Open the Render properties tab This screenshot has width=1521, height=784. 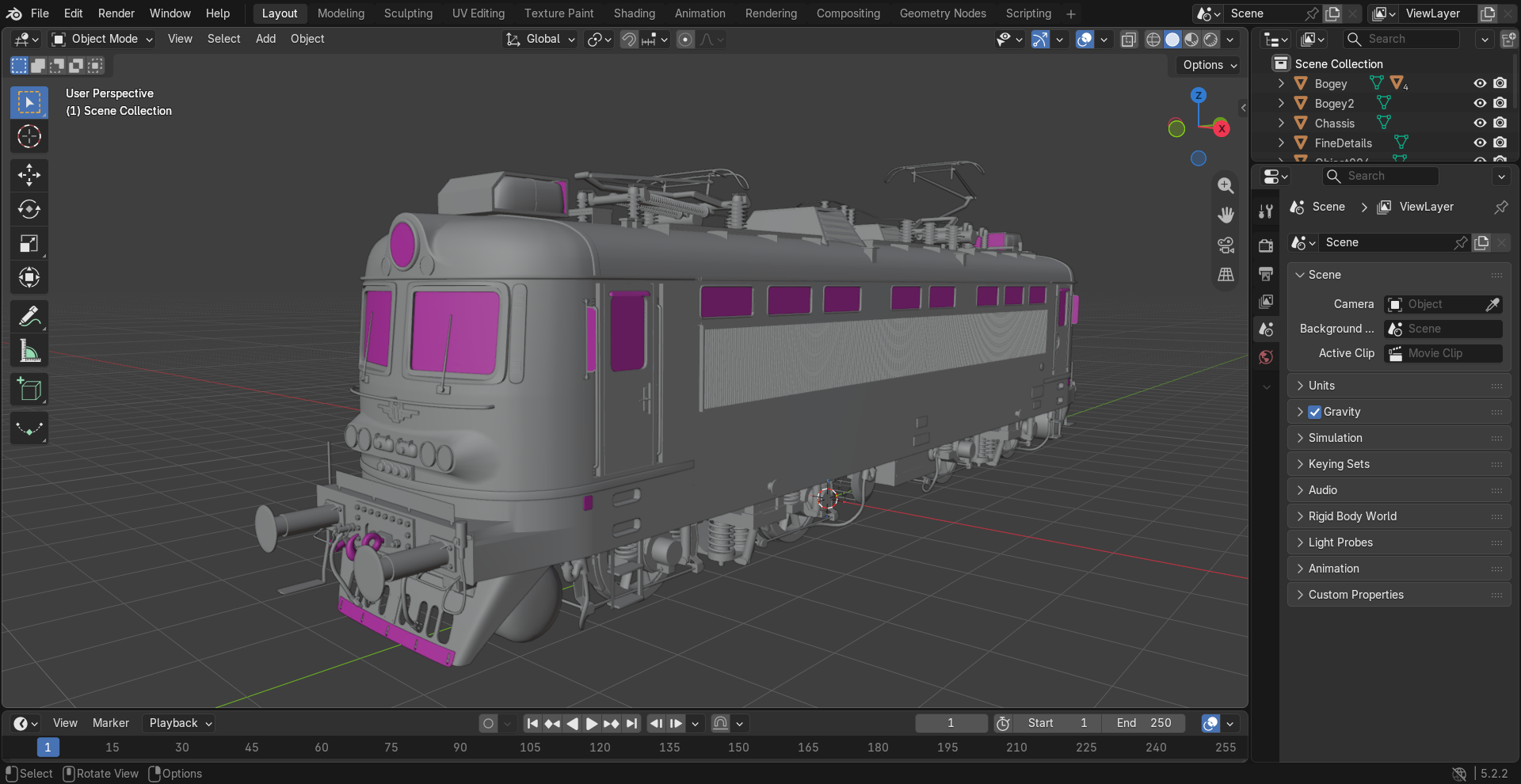point(1266,245)
